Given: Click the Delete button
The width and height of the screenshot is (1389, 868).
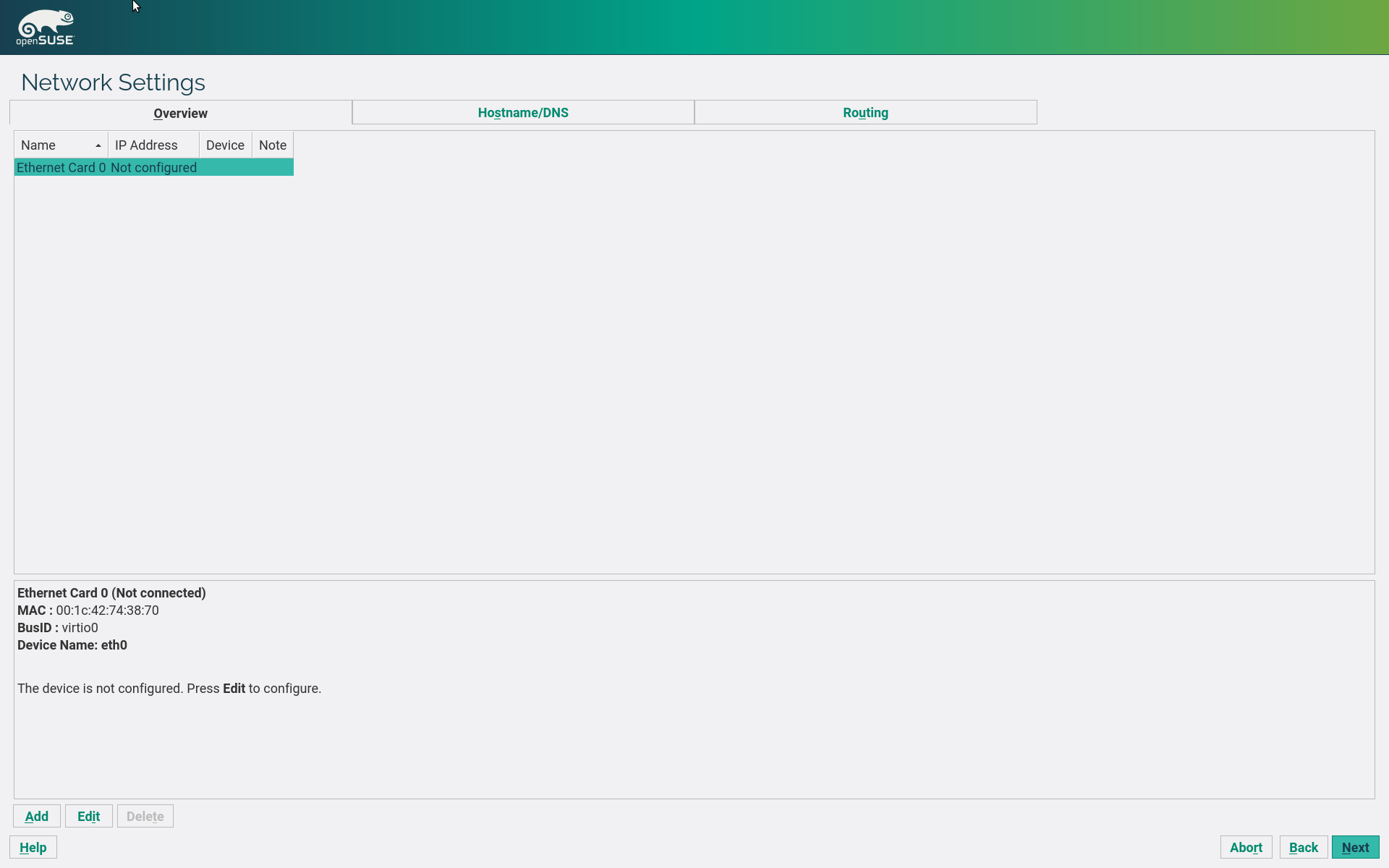Looking at the screenshot, I should click(x=145, y=816).
